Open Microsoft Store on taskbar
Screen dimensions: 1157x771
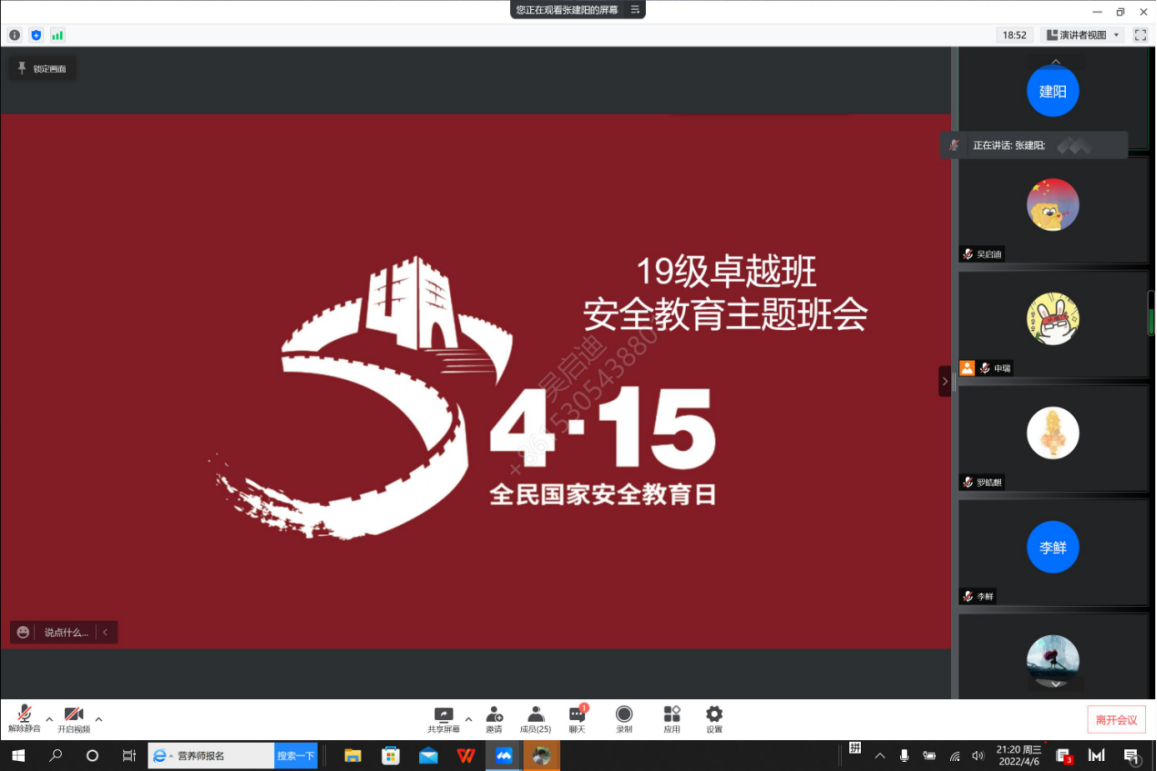390,756
